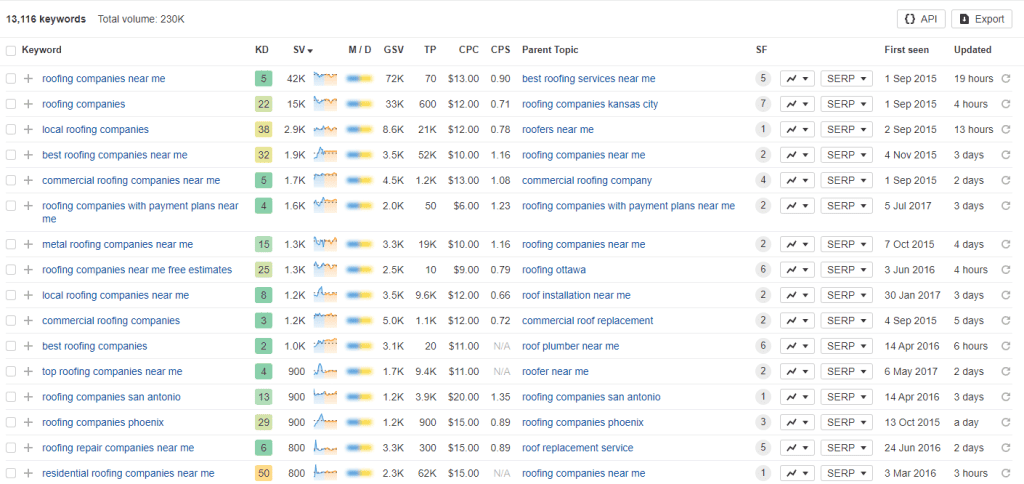The width and height of the screenshot is (1024, 484).
Task: Follow 'commercial roof replacement' parent topic link
Action: [x=587, y=321]
